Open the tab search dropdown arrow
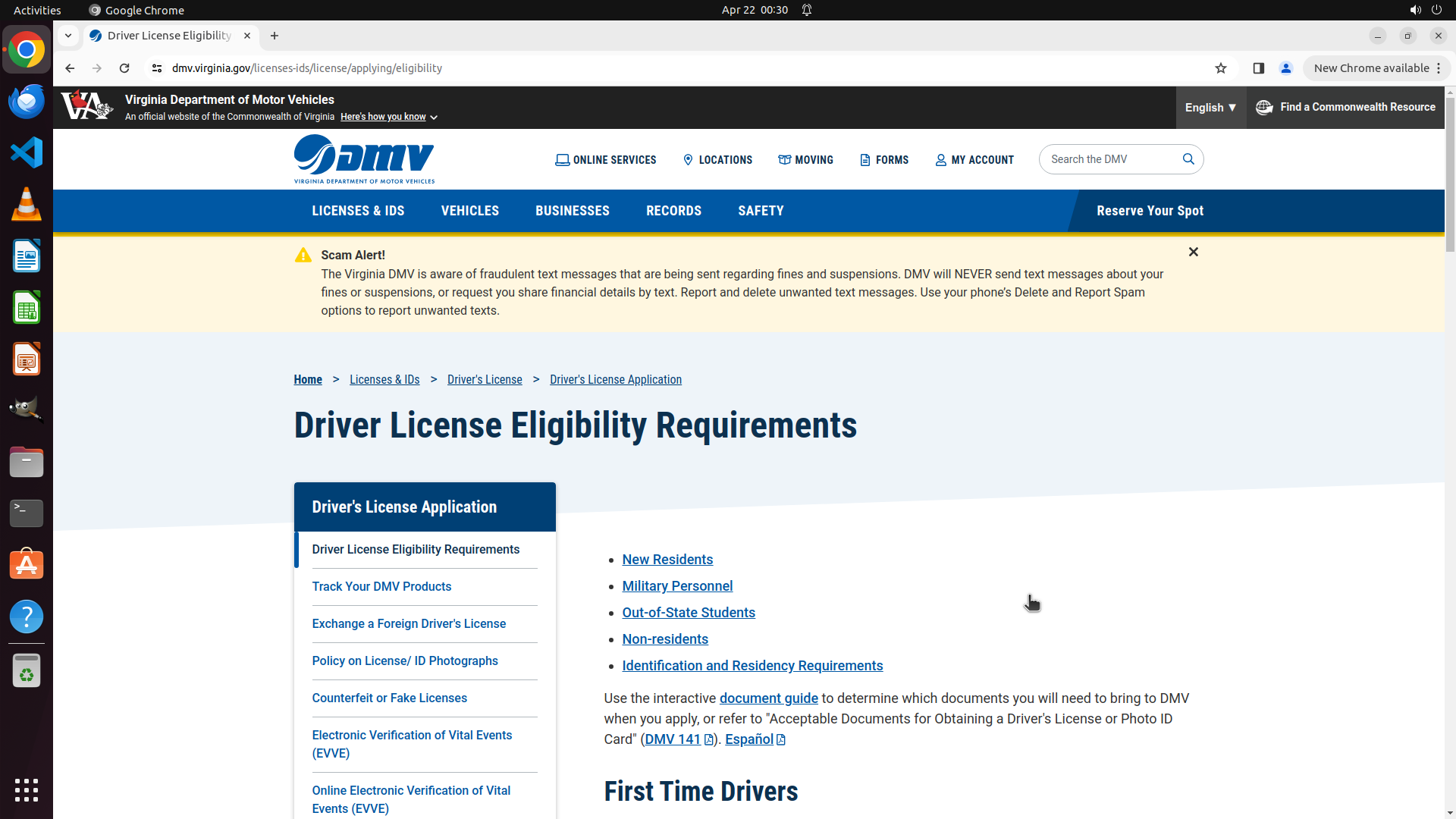The image size is (1456, 819). (68, 36)
